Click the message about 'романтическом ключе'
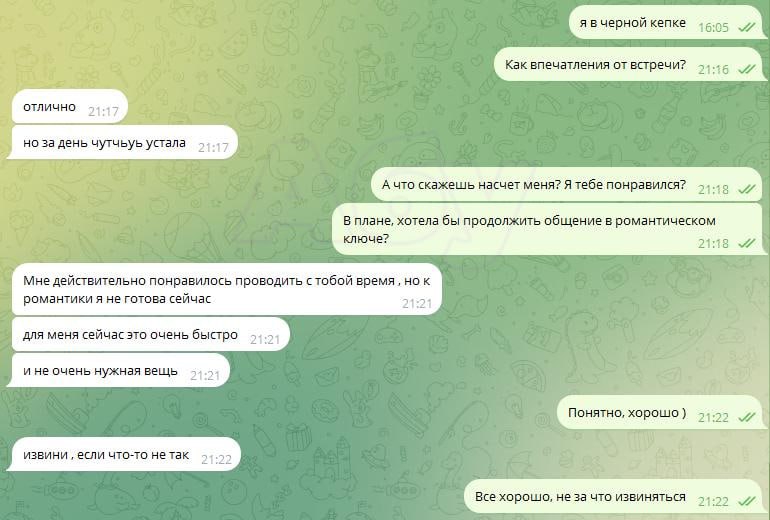The height and width of the screenshot is (520, 770). tap(548, 229)
